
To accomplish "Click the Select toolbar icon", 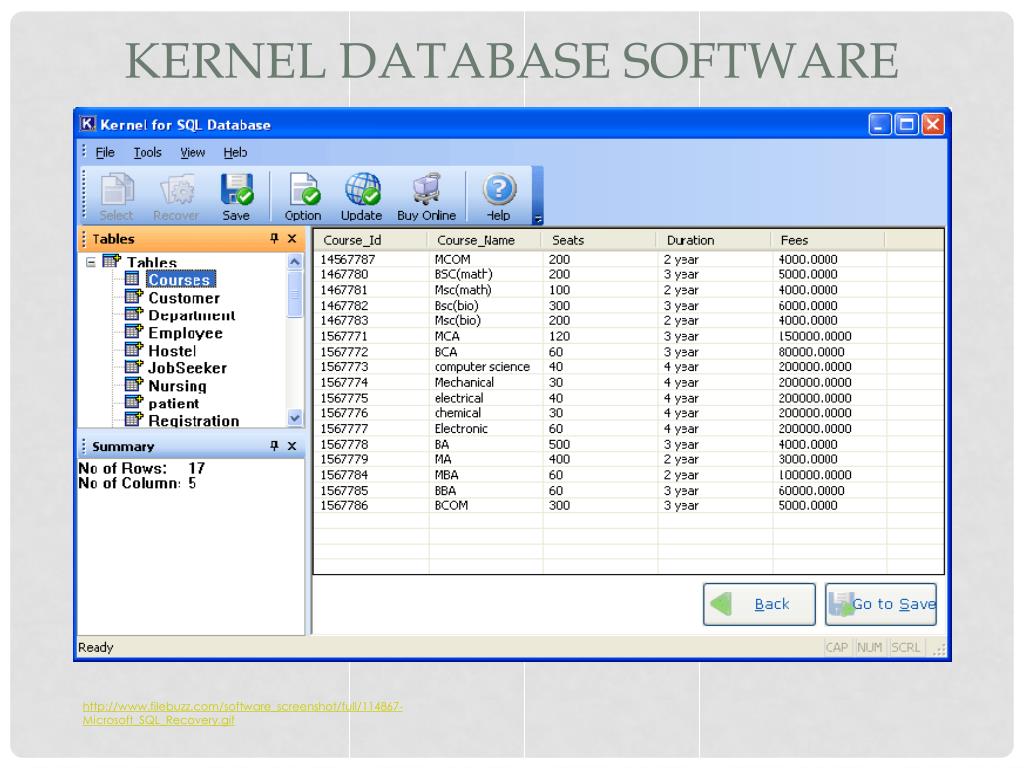I will [117, 190].
